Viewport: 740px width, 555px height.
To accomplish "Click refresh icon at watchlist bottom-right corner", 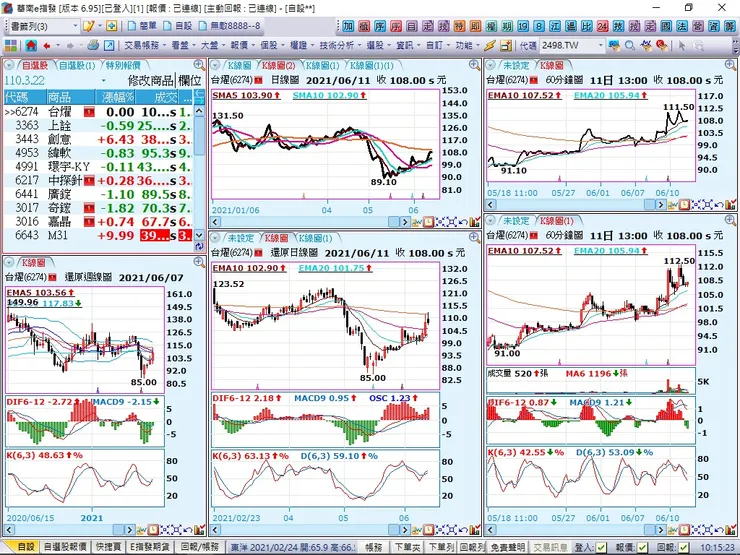I will pyautogui.click(x=199, y=246).
